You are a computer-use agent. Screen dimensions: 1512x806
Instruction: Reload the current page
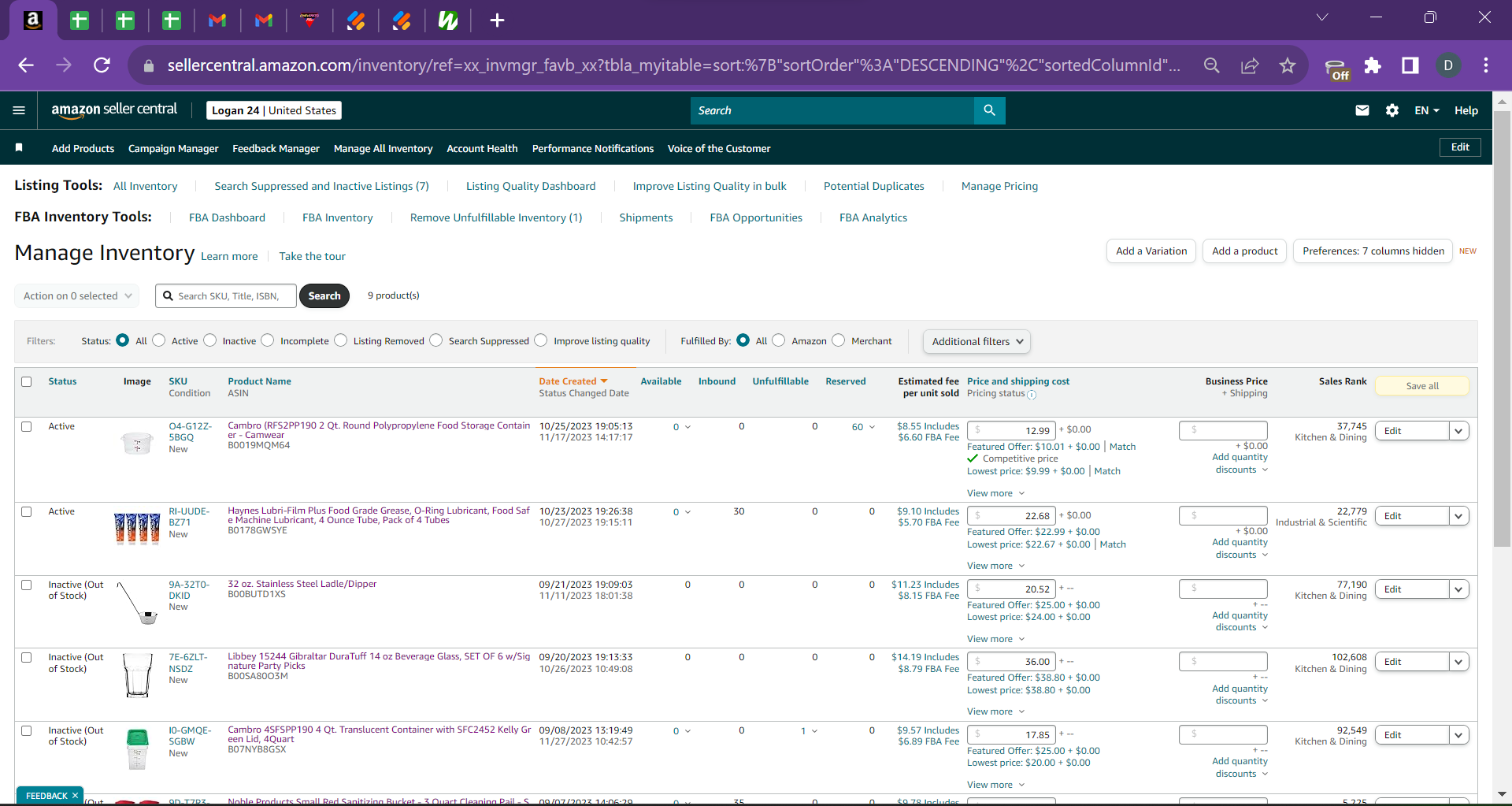[x=102, y=65]
